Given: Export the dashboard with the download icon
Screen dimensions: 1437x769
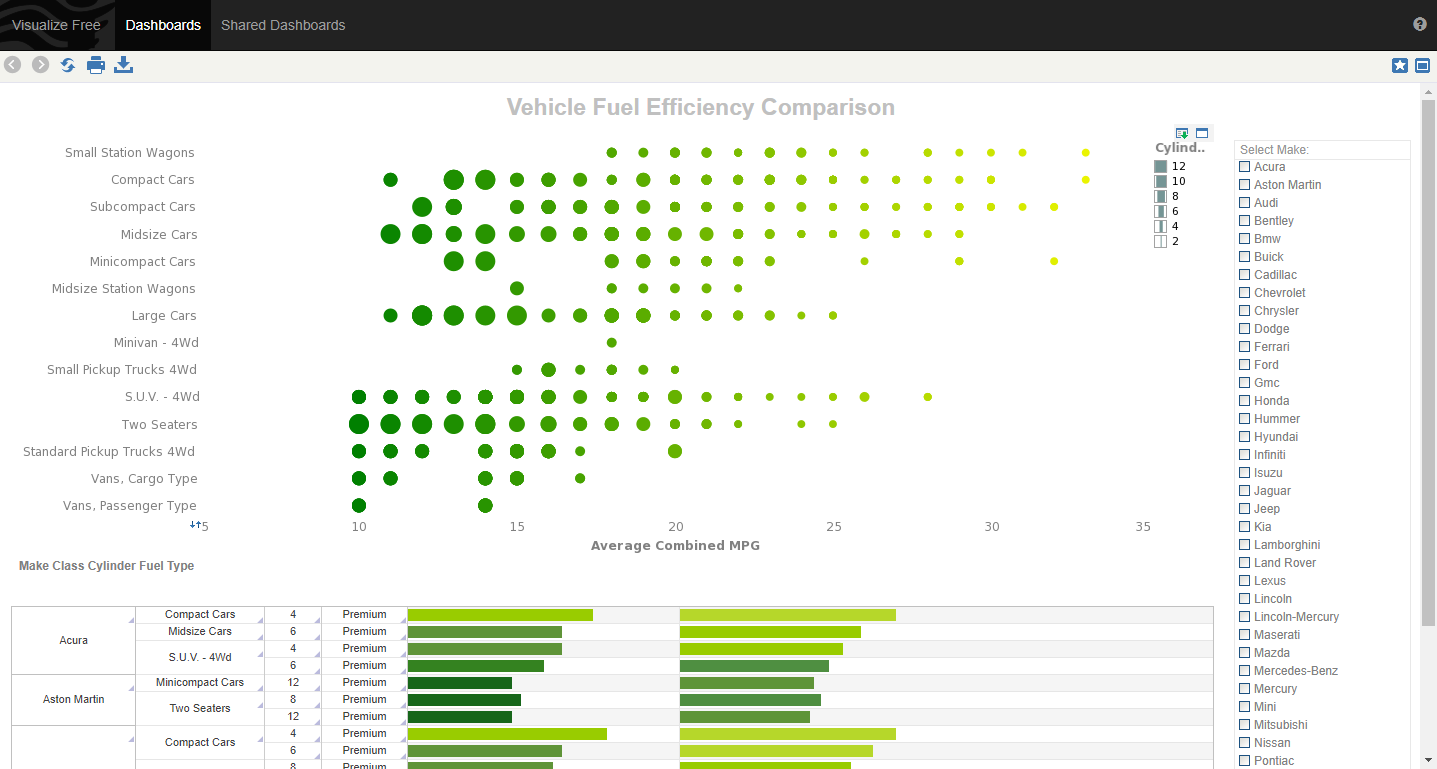Looking at the screenshot, I should click(x=124, y=65).
